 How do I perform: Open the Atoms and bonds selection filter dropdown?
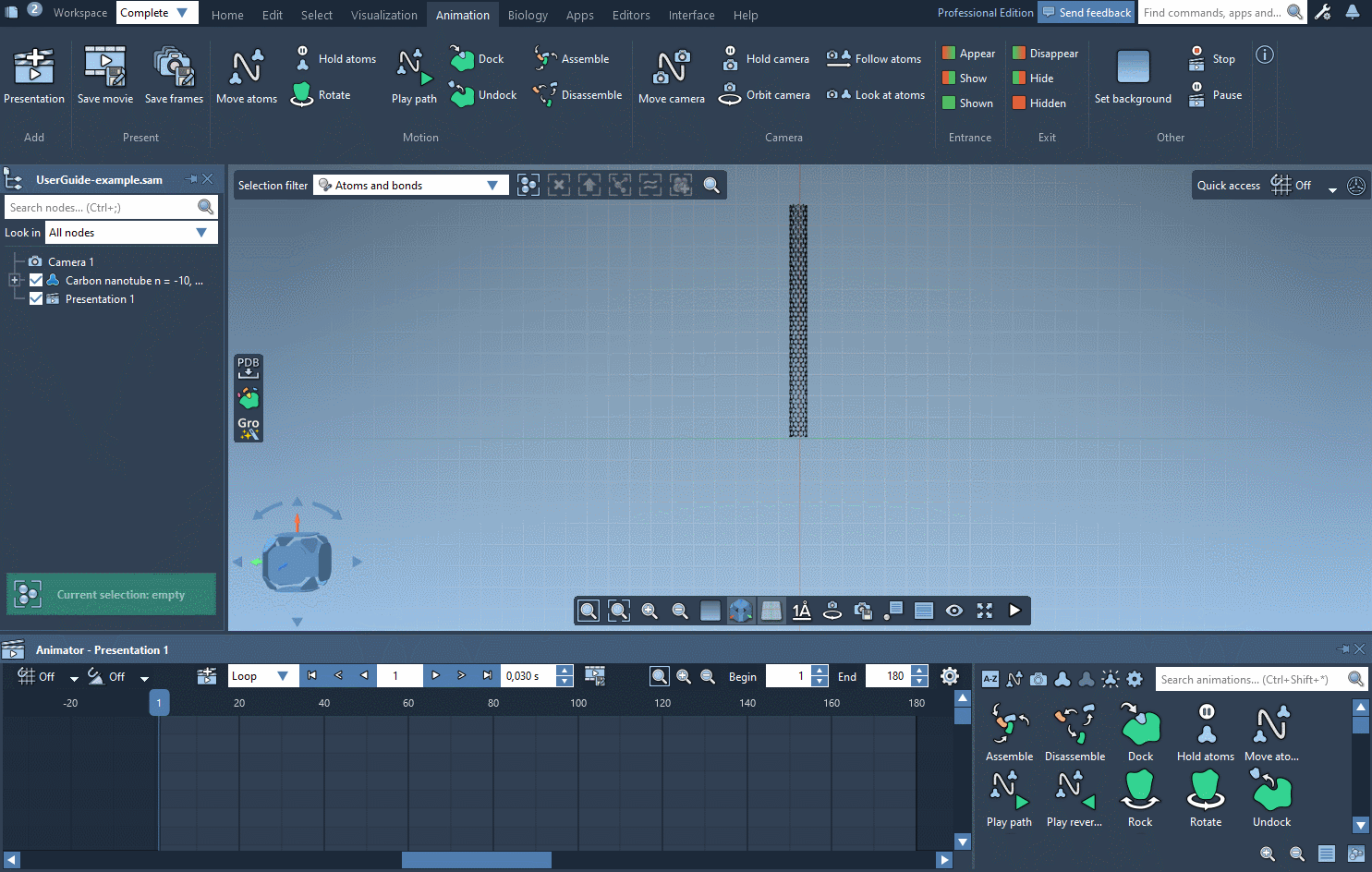pos(493,185)
